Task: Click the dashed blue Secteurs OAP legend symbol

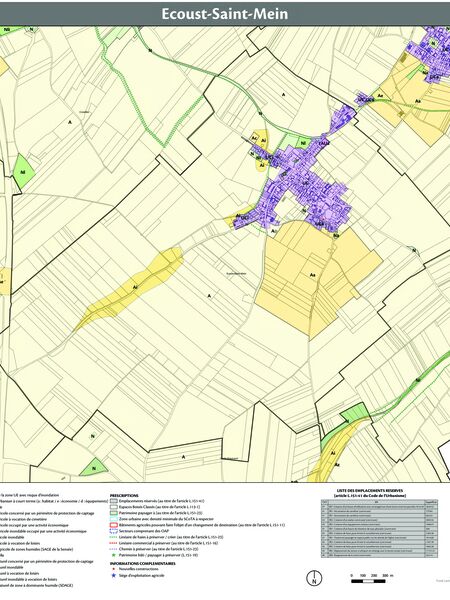Action: (113, 531)
